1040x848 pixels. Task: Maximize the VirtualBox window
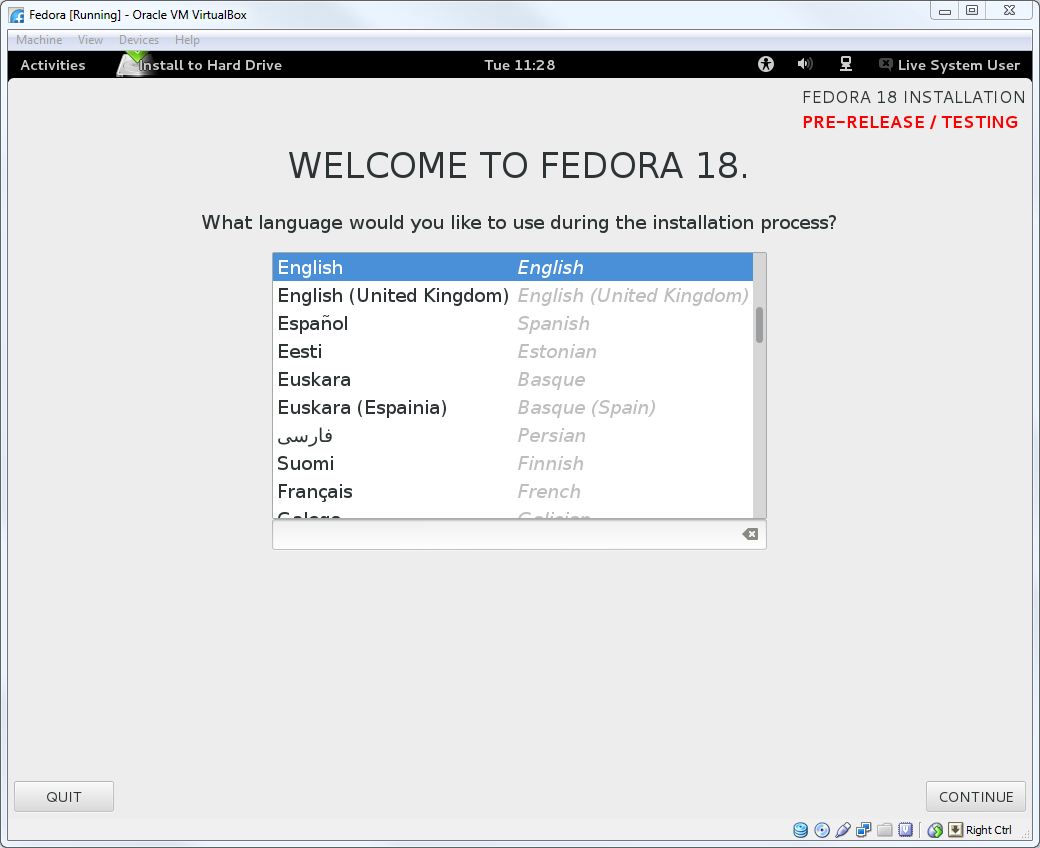pyautogui.click(x=972, y=11)
